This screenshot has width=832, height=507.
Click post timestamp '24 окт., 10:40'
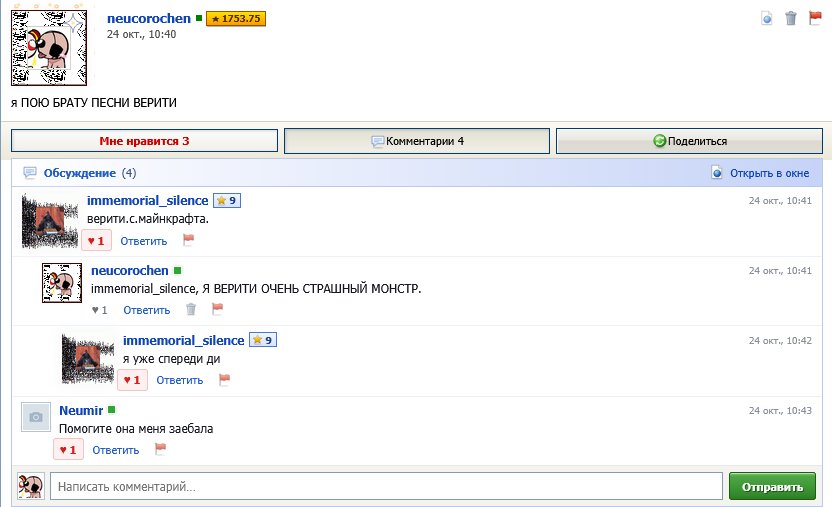tap(141, 34)
